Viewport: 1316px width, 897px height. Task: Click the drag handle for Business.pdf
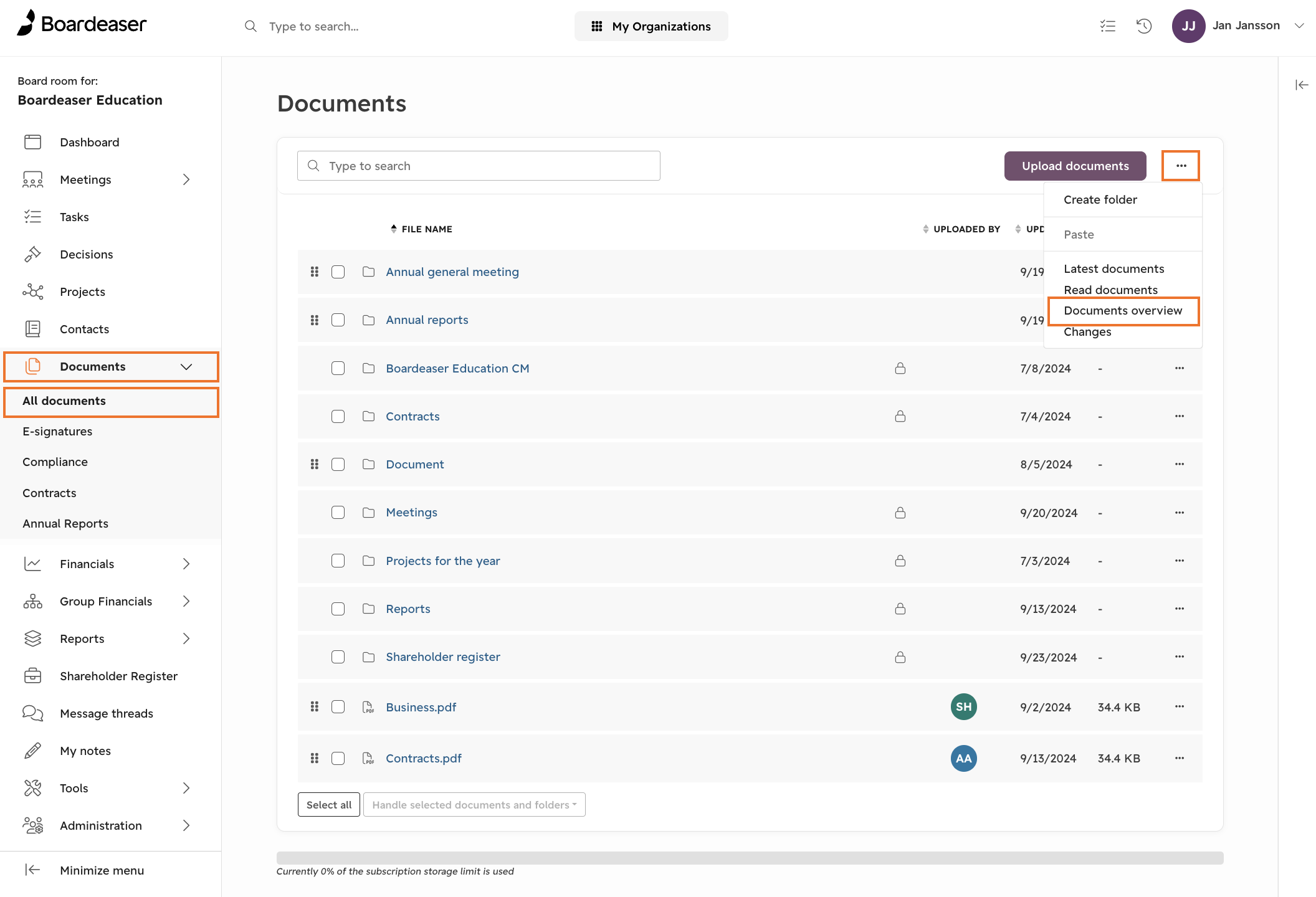(315, 706)
